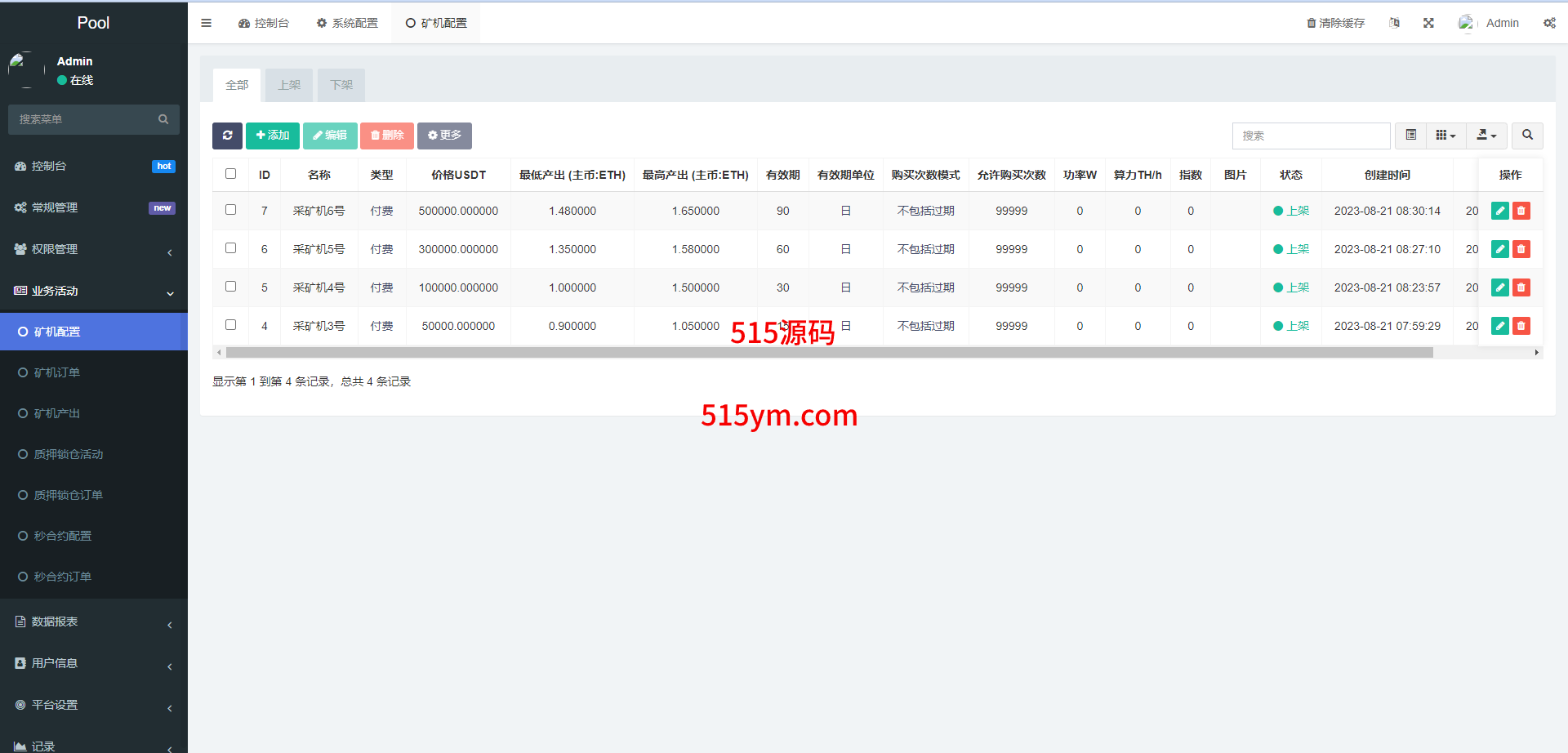Click the fullscreen icon in top bar
The height and width of the screenshot is (753, 1568).
click(1428, 23)
